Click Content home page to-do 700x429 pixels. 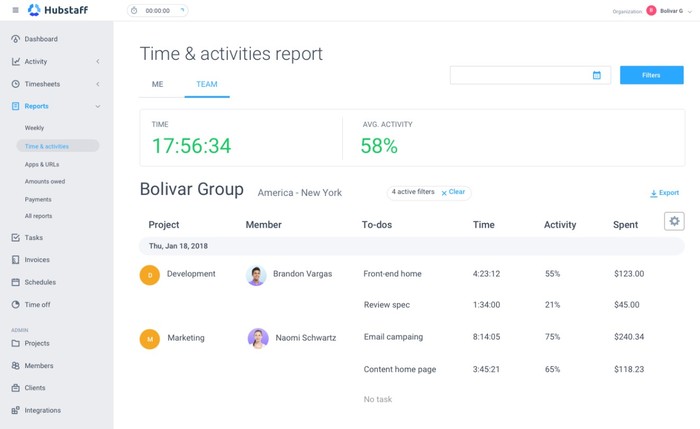coord(400,369)
